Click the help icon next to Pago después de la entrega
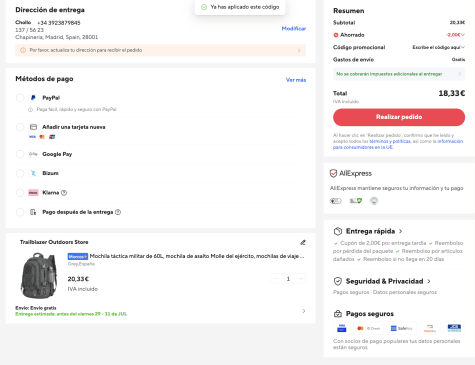The width and height of the screenshot is (475, 365). [x=118, y=212]
